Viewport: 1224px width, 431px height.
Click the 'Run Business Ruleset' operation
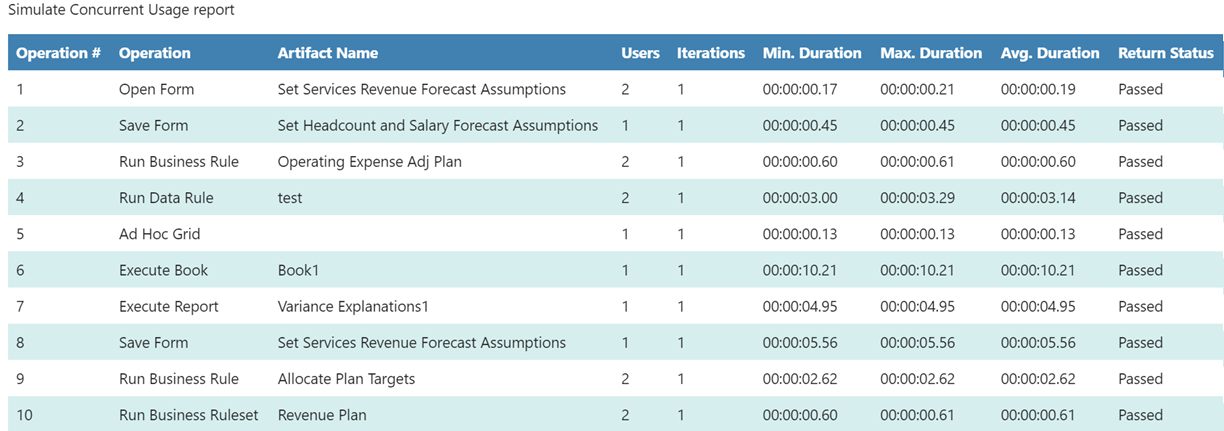(x=188, y=415)
